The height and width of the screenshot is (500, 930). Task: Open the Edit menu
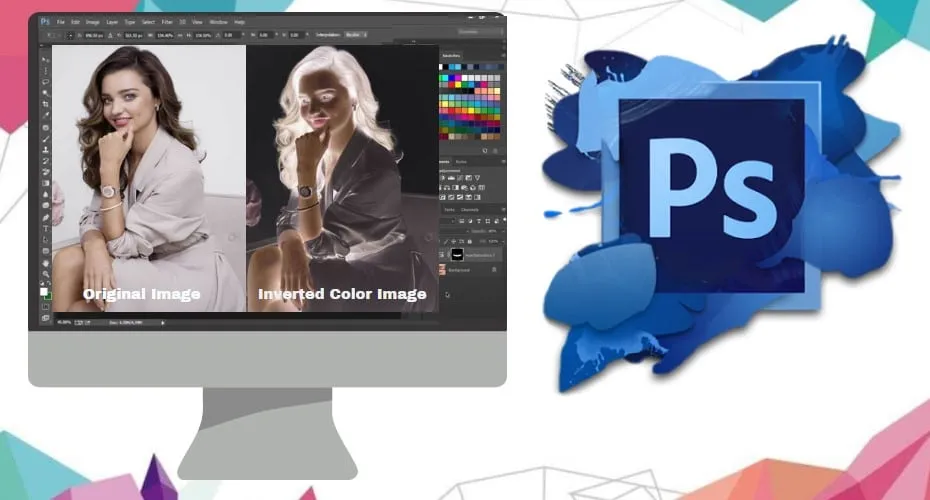pos(75,22)
